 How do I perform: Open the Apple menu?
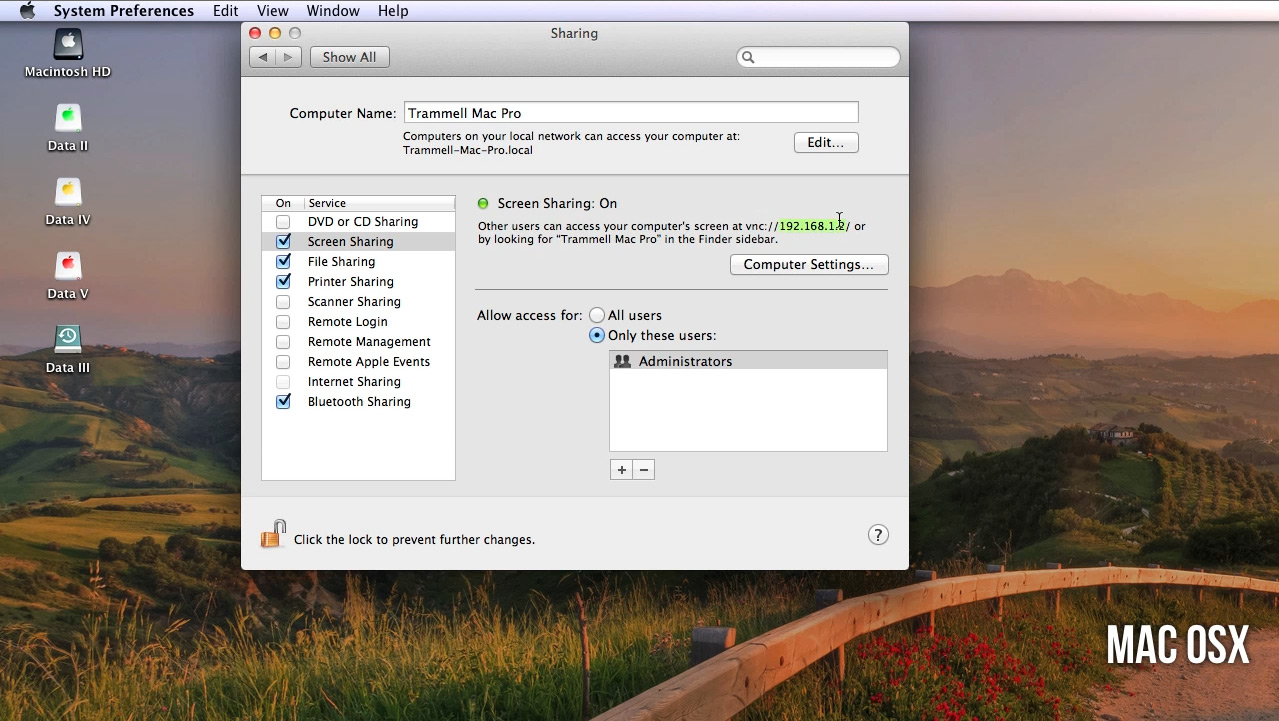[27, 10]
